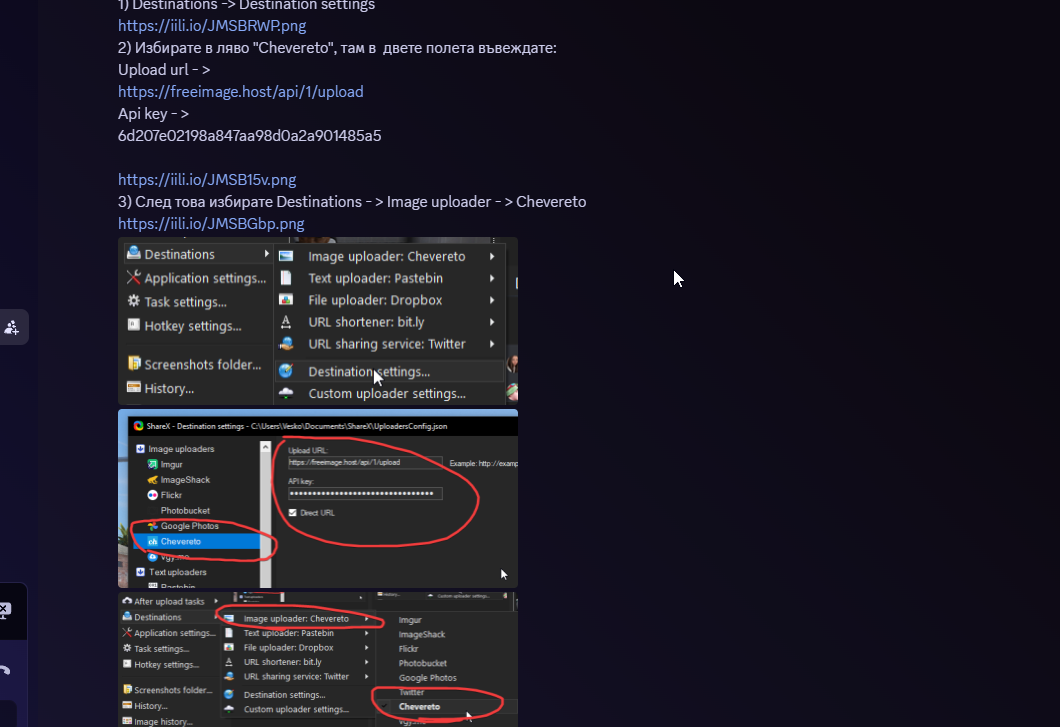The height and width of the screenshot is (727, 1060).
Task: Open the iili.io/JMSBRWP.png link
Action: point(212,26)
